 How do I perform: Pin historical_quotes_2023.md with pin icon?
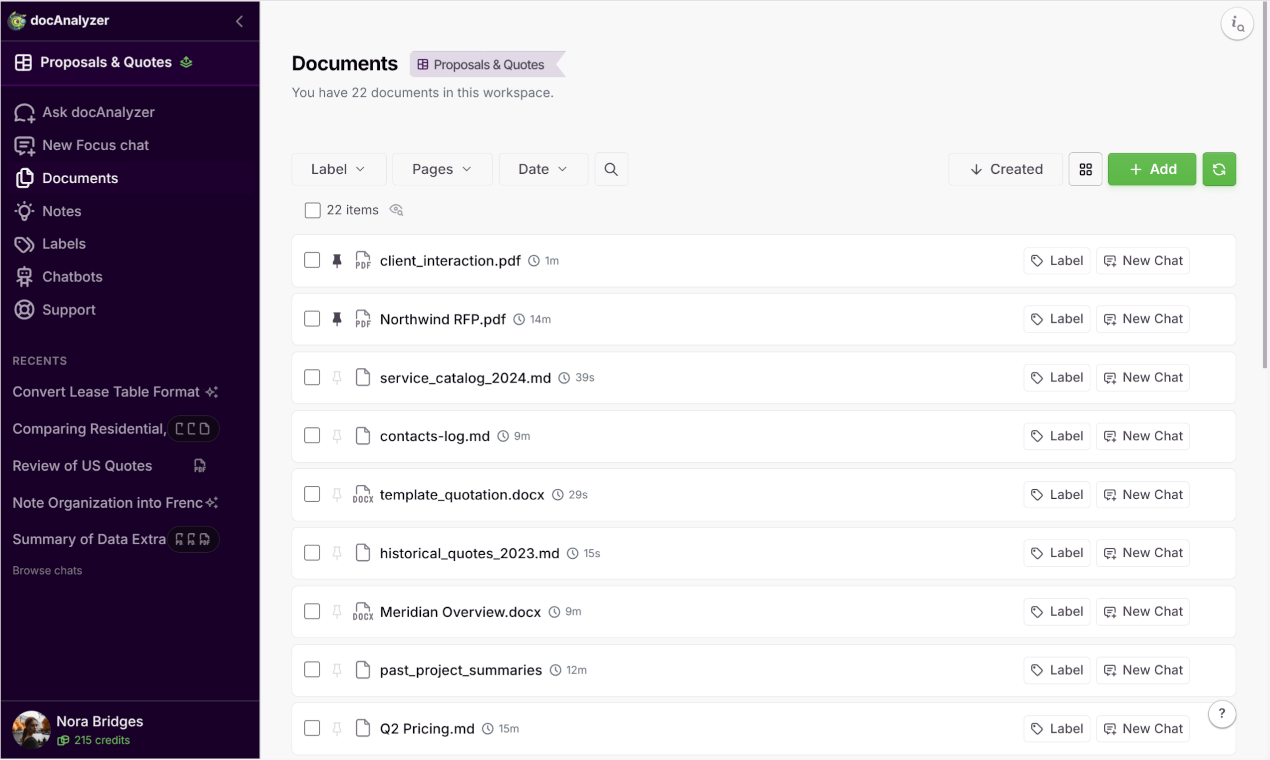(337, 553)
